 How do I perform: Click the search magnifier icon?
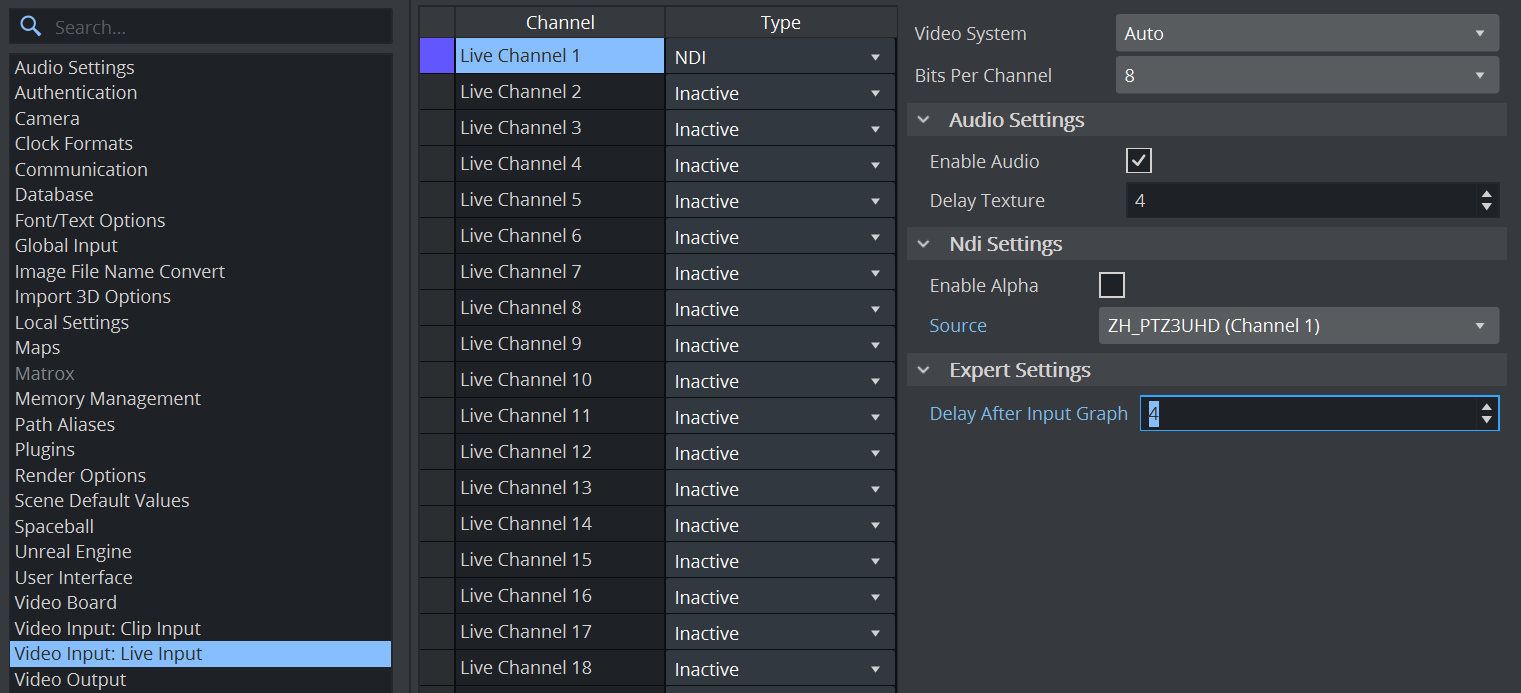(x=31, y=27)
